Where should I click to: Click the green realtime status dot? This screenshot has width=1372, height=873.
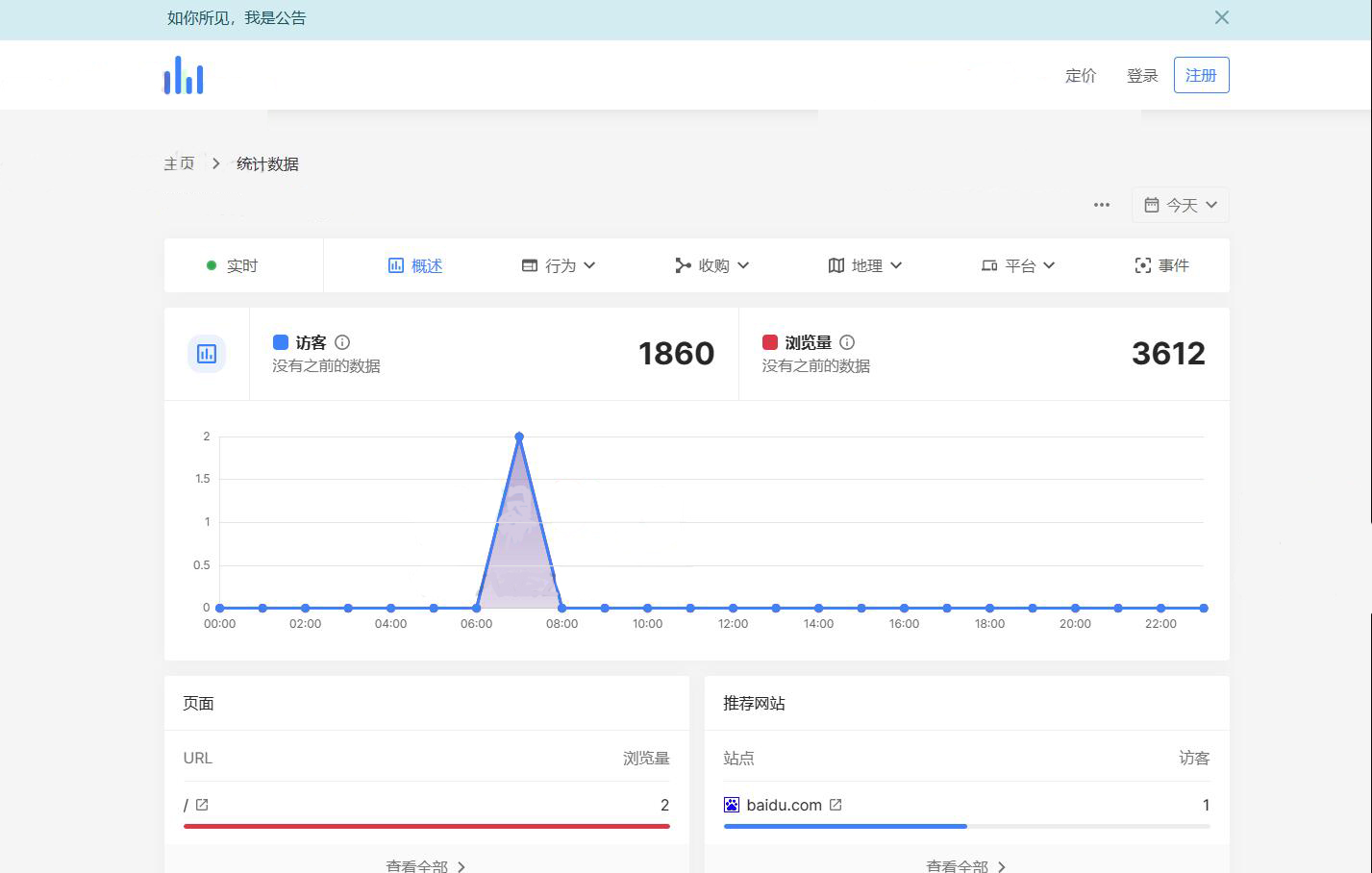point(212,265)
